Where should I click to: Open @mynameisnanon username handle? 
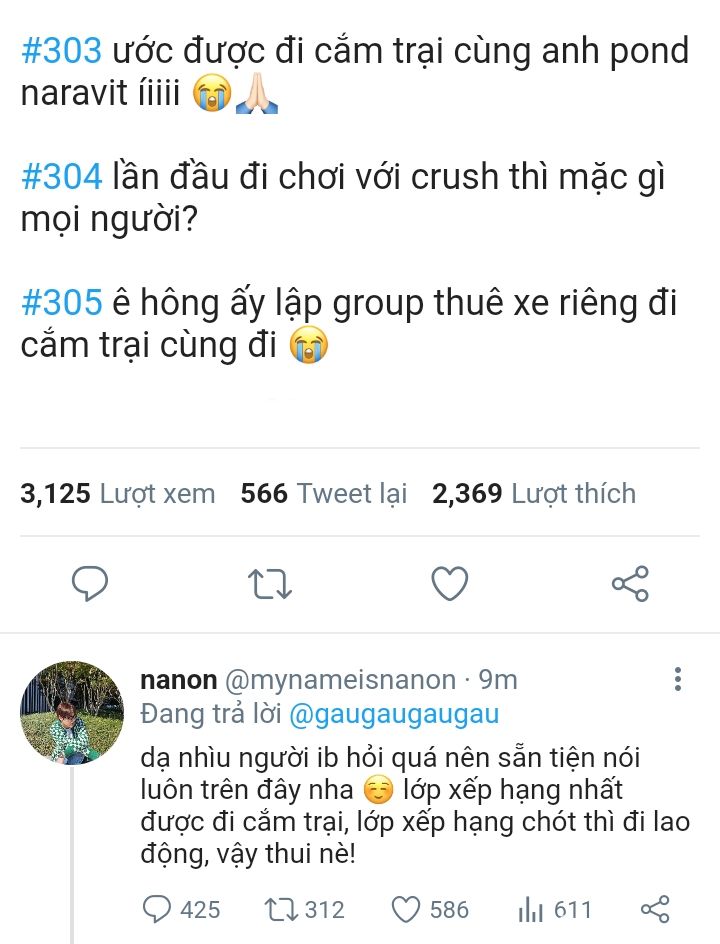340,680
